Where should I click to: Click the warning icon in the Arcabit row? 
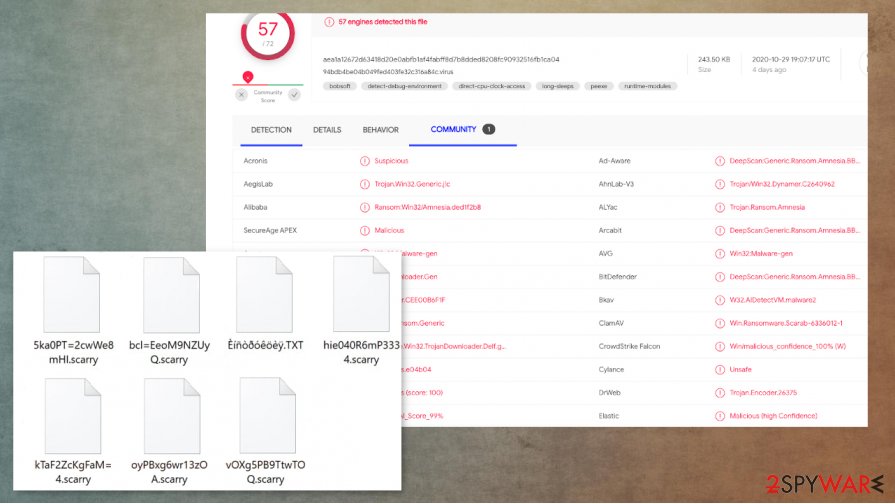pyautogui.click(x=720, y=231)
